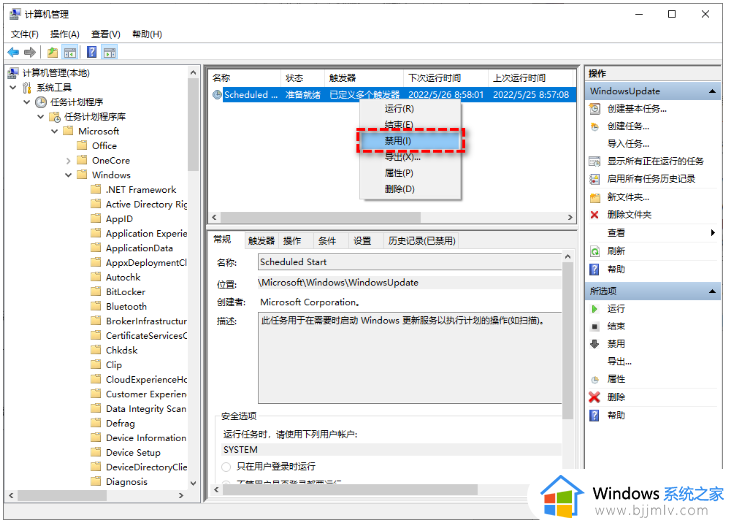This screenshot has height=524, width=729.
Task: Click the 启用所有任务历史记录 icon
Action: pyautogui.click(x=595, y=179)
